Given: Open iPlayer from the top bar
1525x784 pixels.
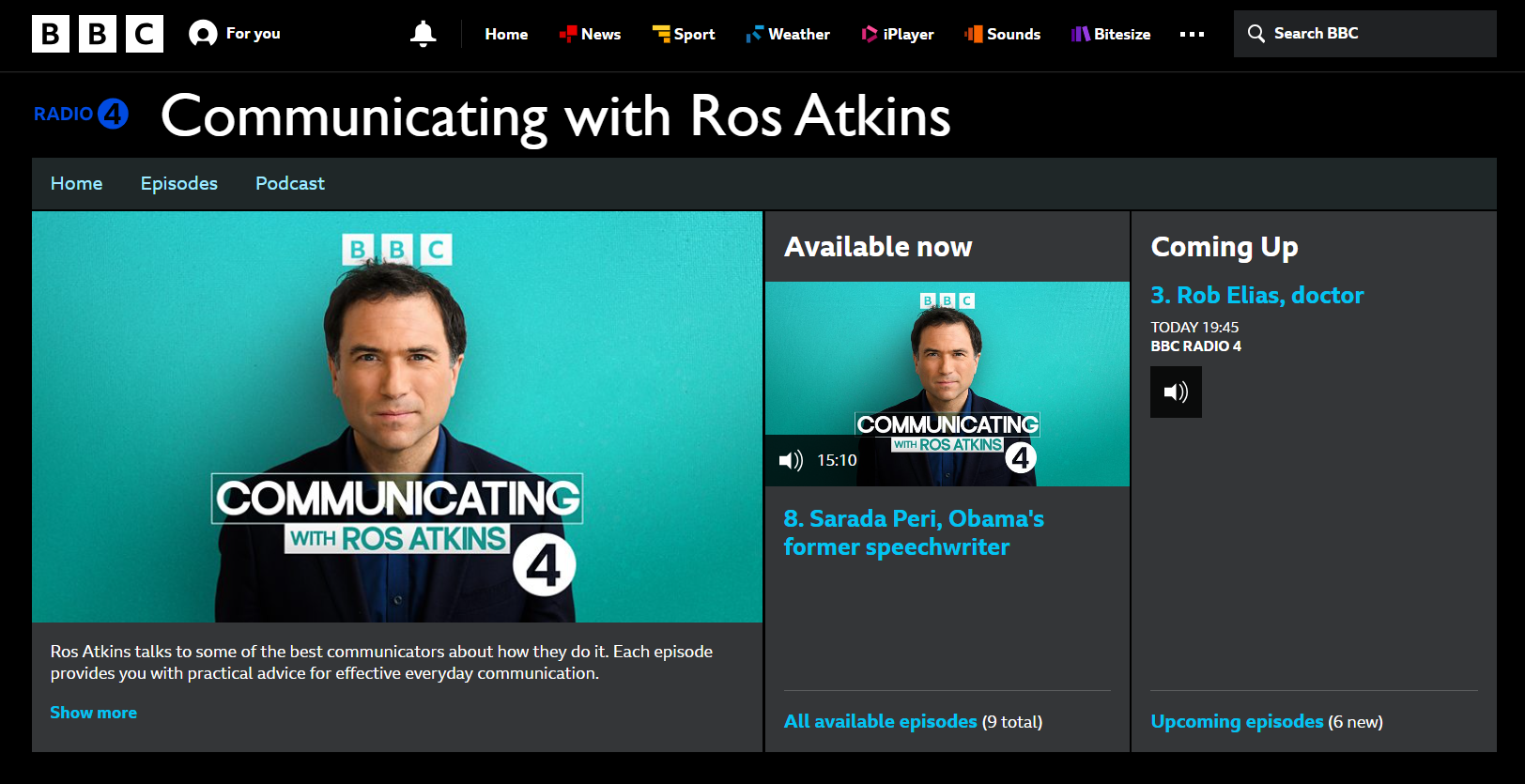Looking at the screenshot, I should [898, 34].
